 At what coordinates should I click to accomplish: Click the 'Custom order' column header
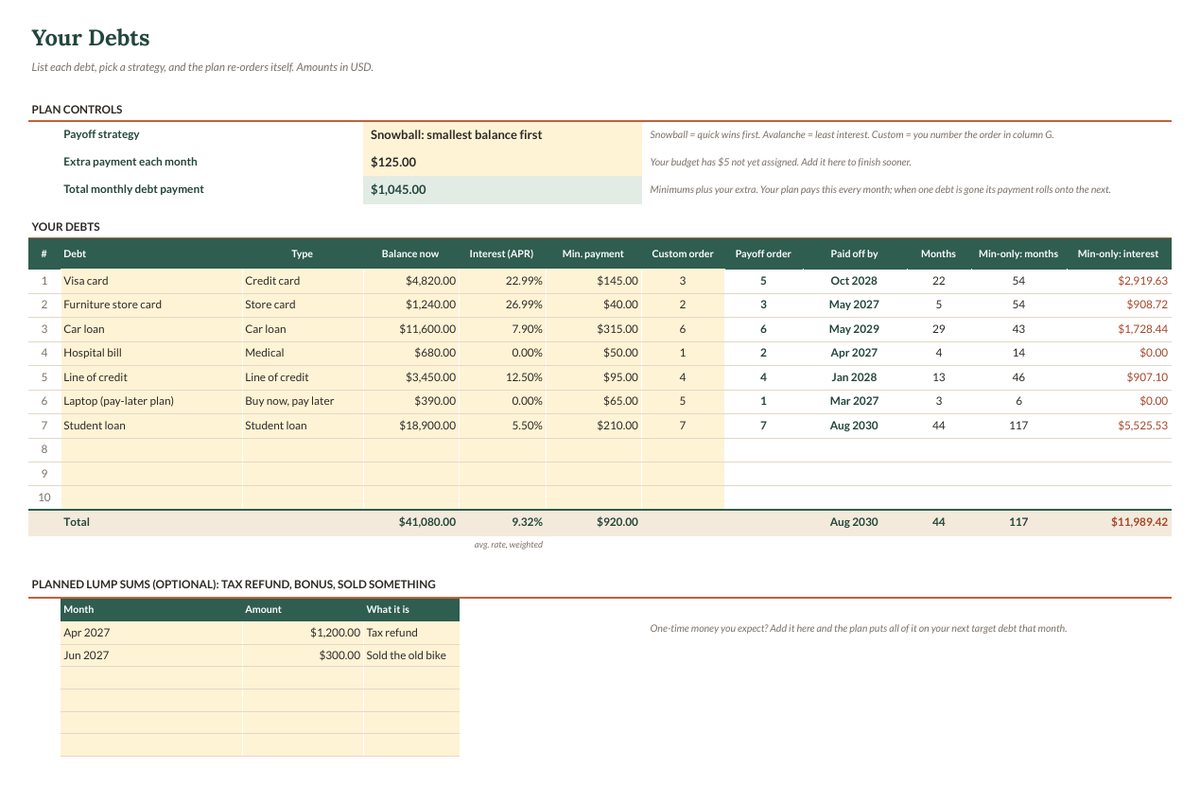(x=683, y=254)
